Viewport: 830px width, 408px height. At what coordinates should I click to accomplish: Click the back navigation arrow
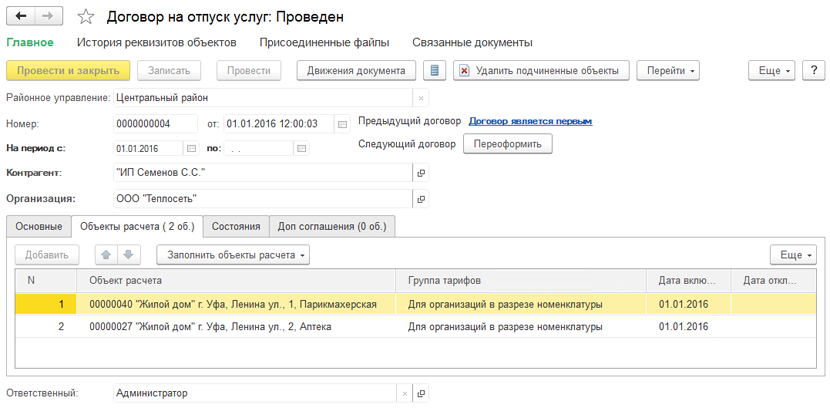coord(21,16)
